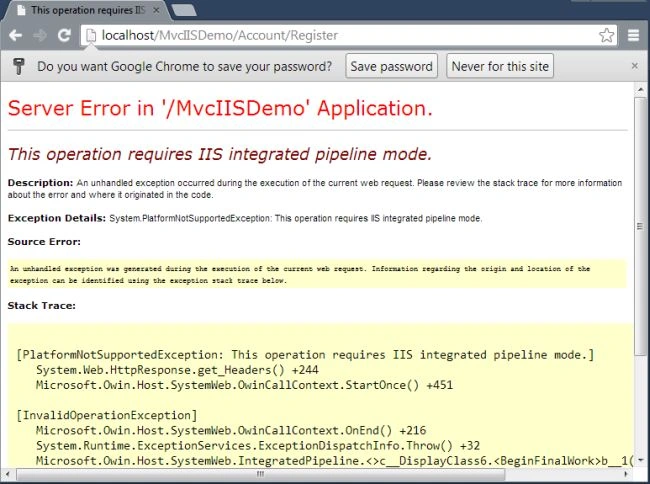The image size is (650, 484).
Task: Open the Chrome hamburger menu
Action: pyautogui.click(x=633, y=35)
